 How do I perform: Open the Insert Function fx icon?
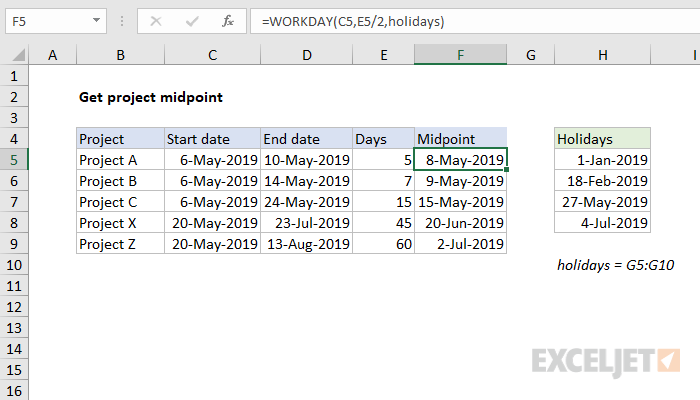coord(228,21)
